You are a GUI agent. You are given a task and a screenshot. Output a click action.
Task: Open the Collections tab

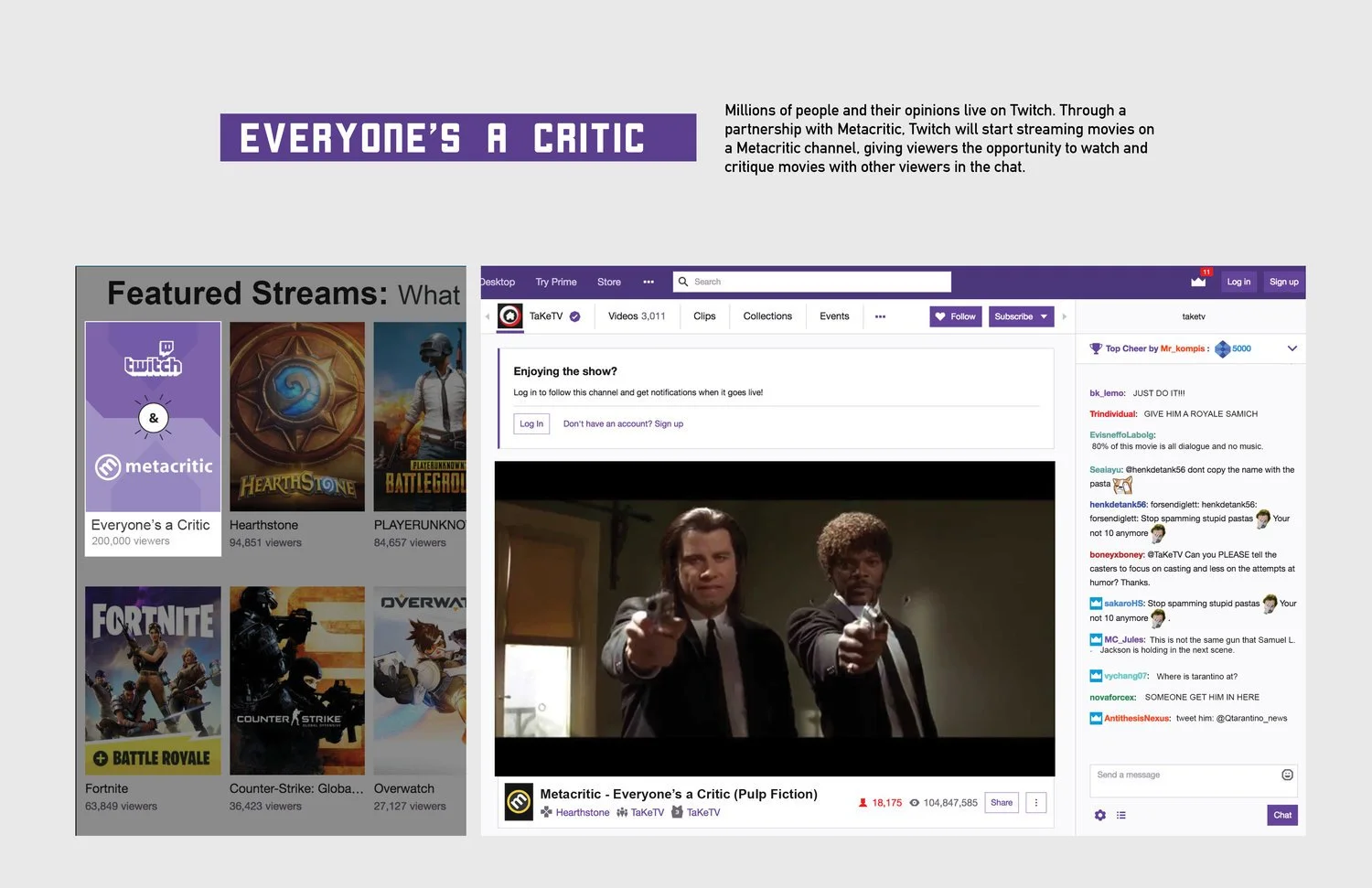[766, 316]
